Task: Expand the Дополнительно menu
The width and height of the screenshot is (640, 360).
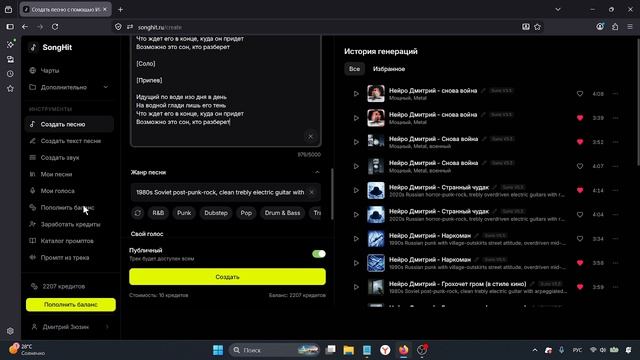Action: [69, 87]
